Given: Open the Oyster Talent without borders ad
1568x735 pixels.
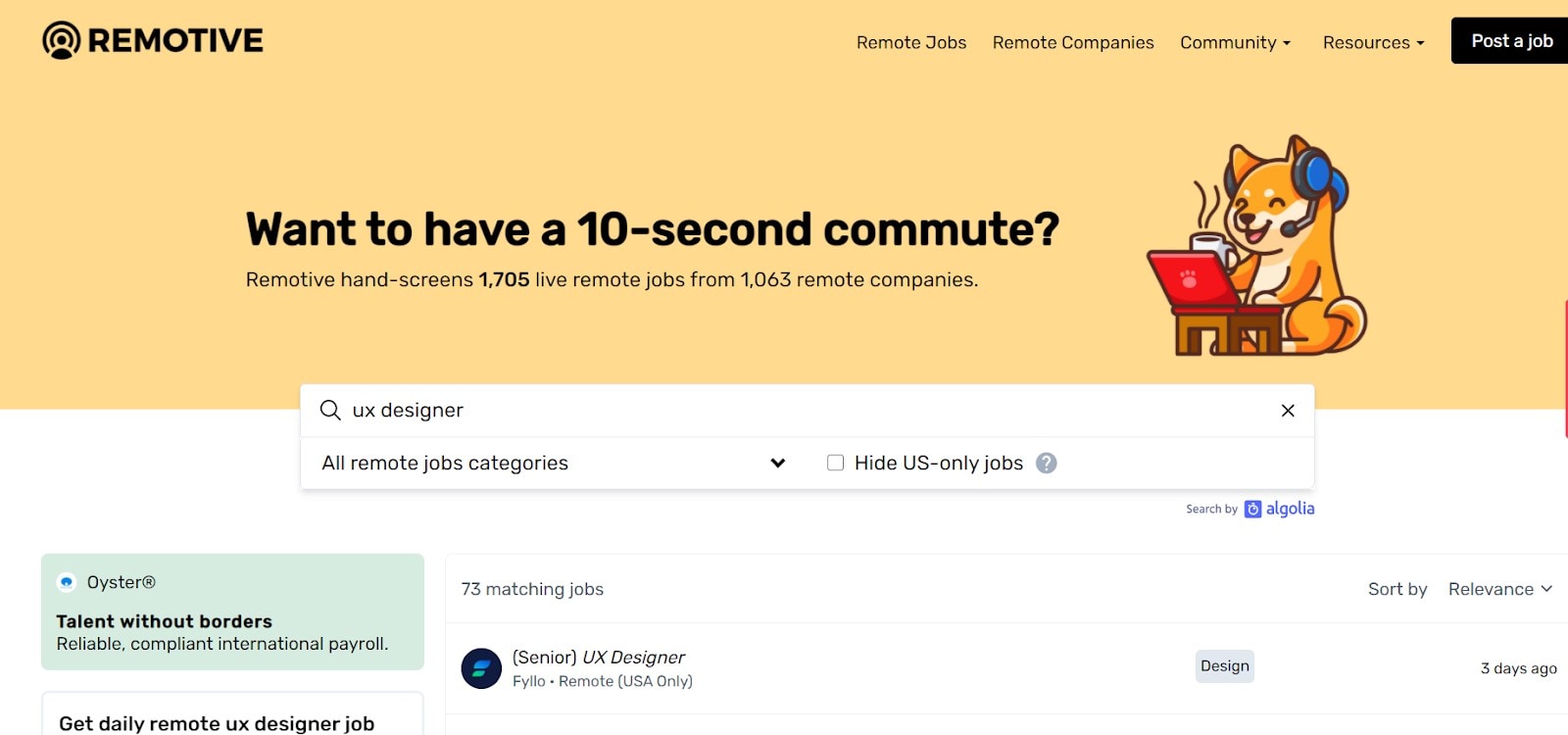Looking at the screenshot, I should coord(232,621).
